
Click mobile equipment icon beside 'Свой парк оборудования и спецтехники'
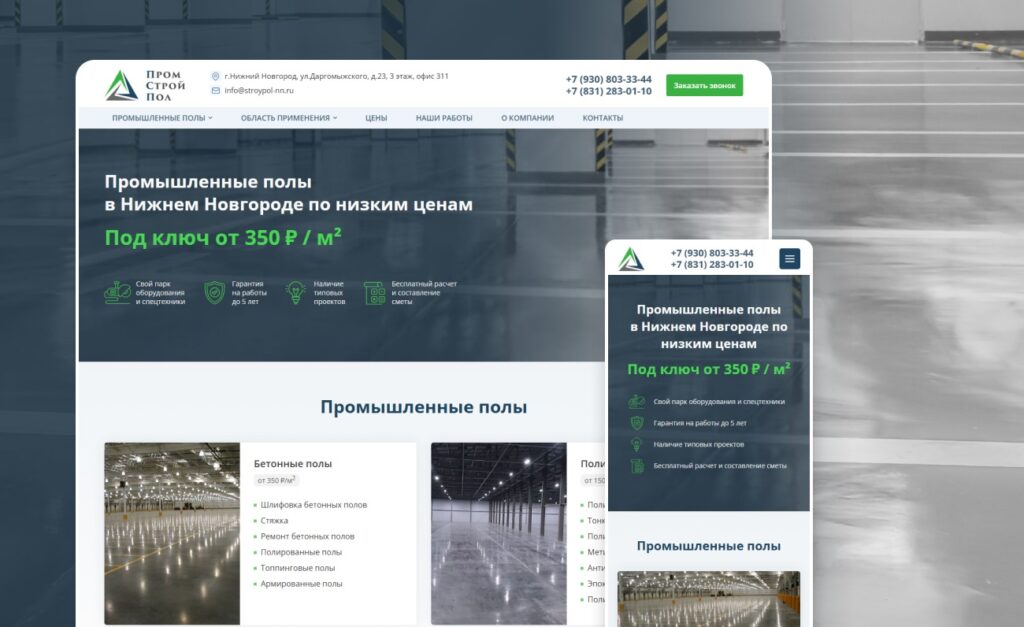pos(637,402)
